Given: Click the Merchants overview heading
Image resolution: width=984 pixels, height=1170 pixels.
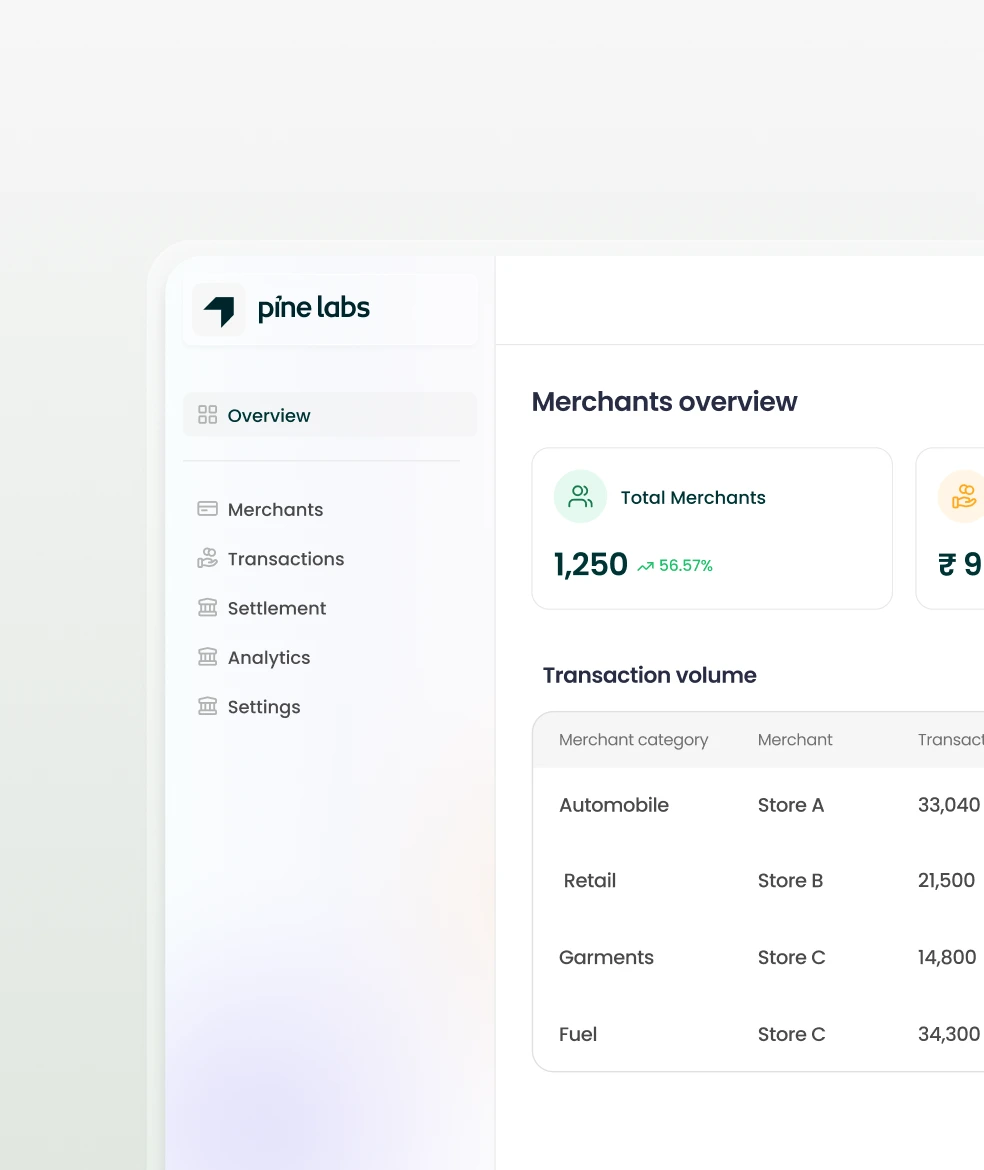Looking at the screenshot, I should (x=664, y=401).
